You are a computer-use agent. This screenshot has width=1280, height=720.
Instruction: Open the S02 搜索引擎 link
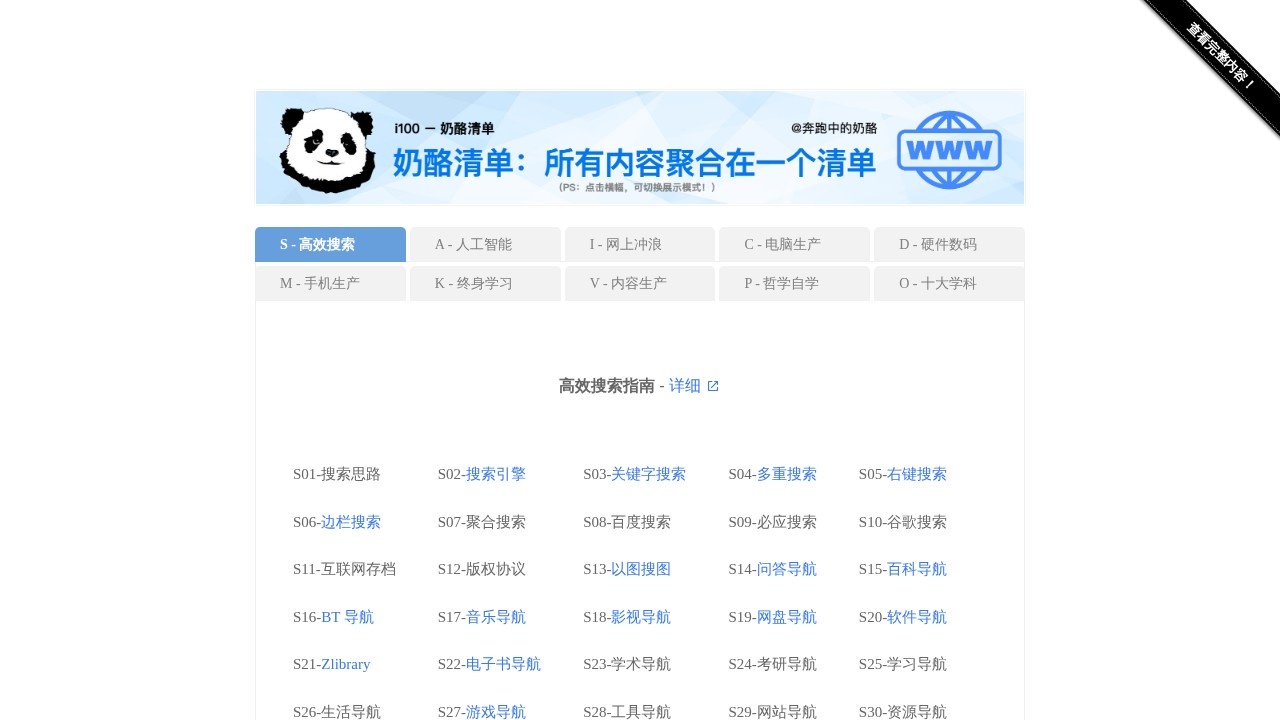495,474
